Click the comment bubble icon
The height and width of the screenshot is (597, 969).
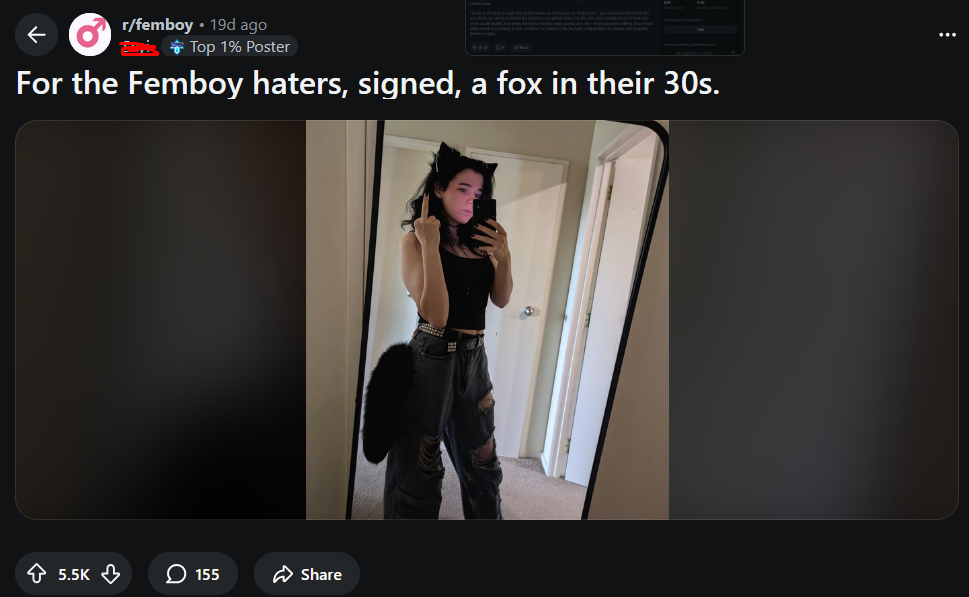[176, 574]
